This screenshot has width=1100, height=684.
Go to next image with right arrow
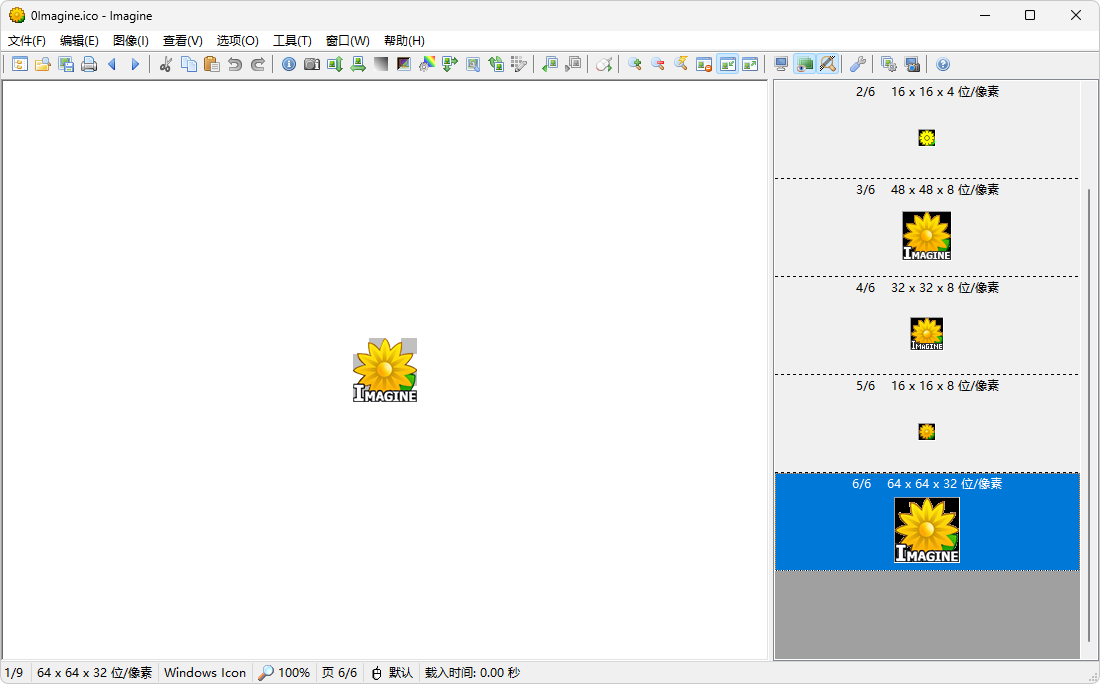(135, 65)
